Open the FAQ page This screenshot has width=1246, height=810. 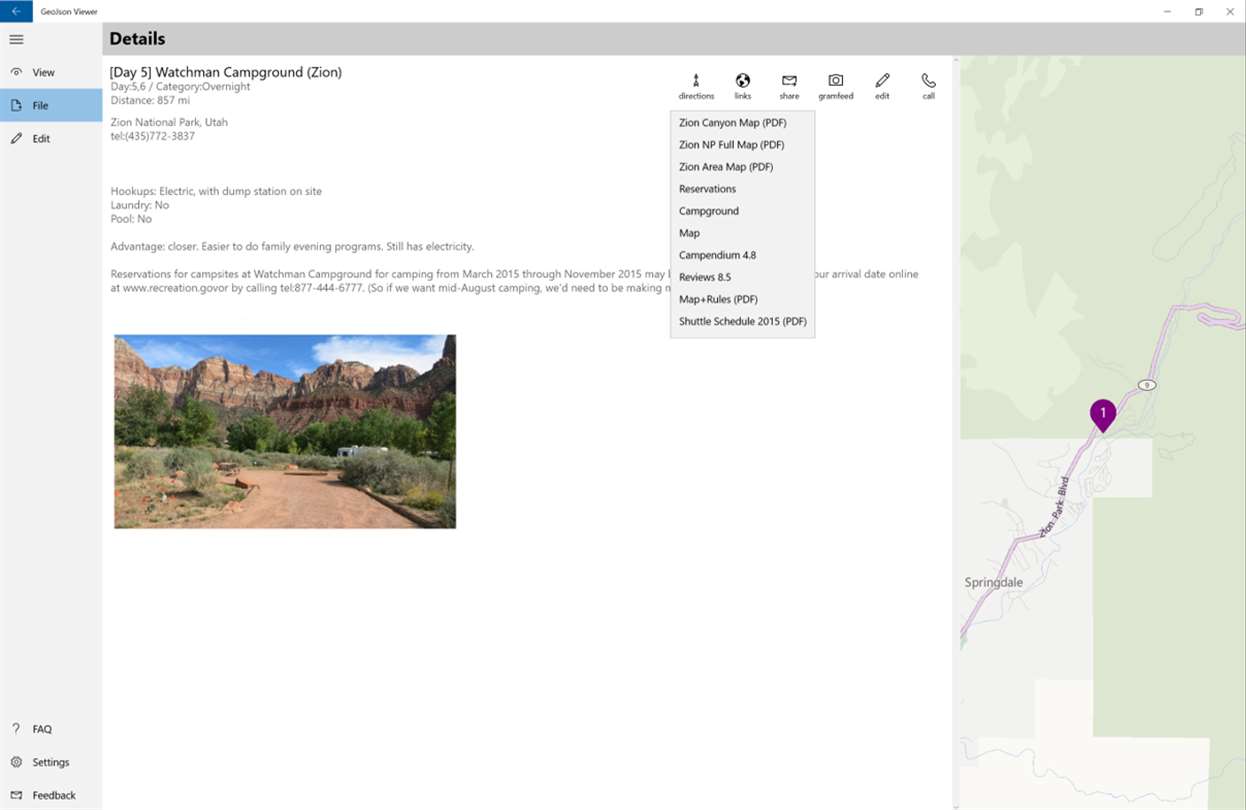[x=51, y=729]
